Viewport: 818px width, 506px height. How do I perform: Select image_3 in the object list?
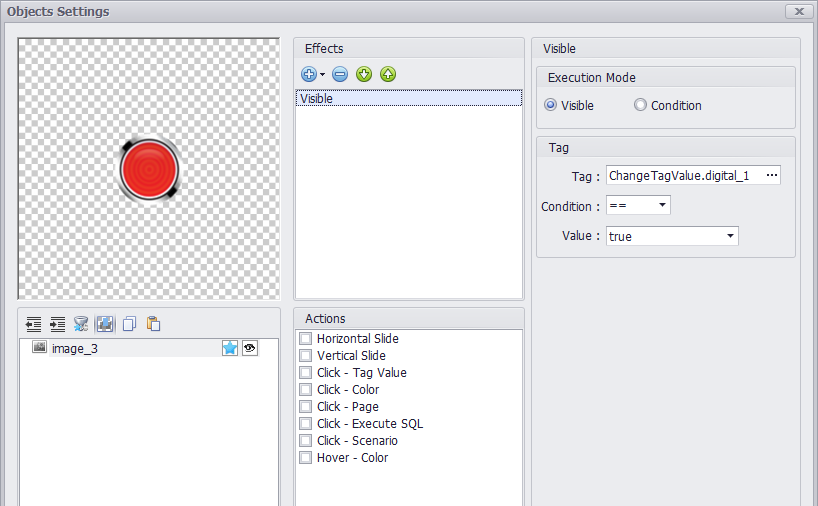[138, 348]
